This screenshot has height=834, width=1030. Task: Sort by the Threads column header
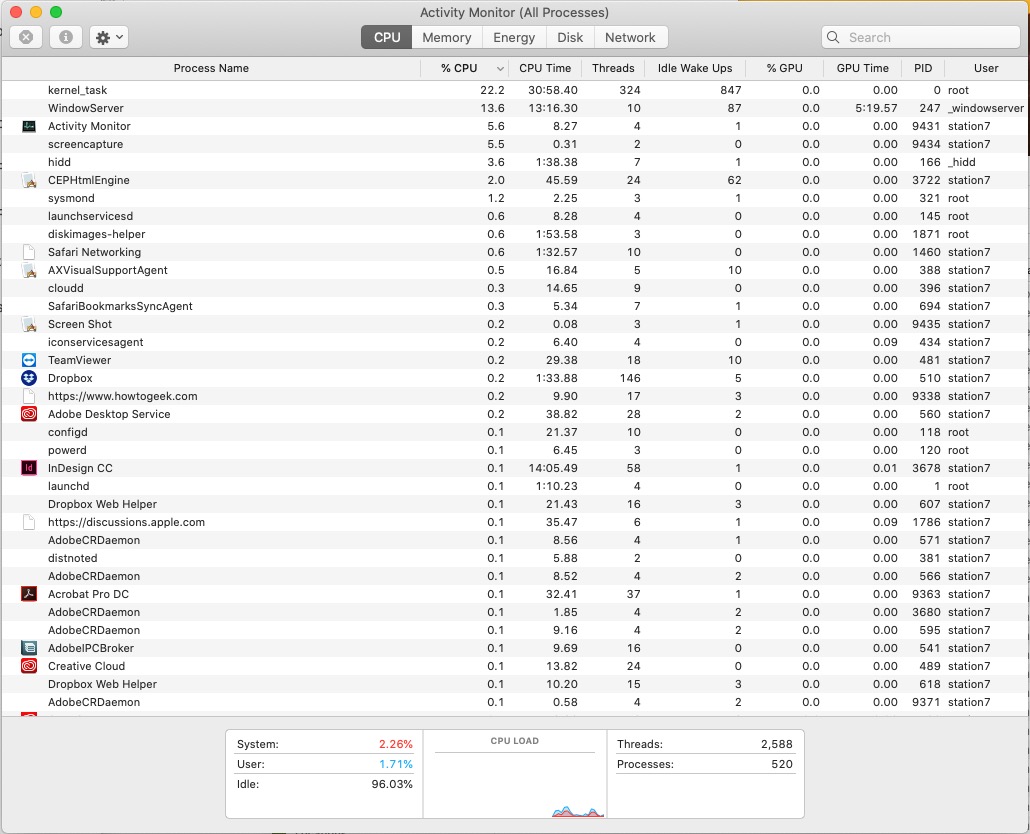tap(613, 68)
